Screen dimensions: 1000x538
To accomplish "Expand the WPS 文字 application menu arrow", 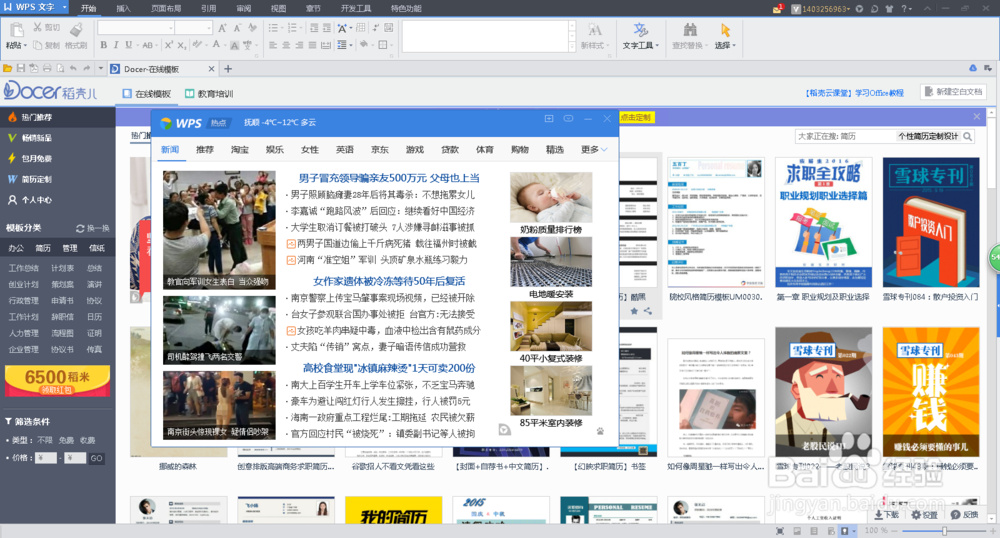I will [x=64, y=7].
